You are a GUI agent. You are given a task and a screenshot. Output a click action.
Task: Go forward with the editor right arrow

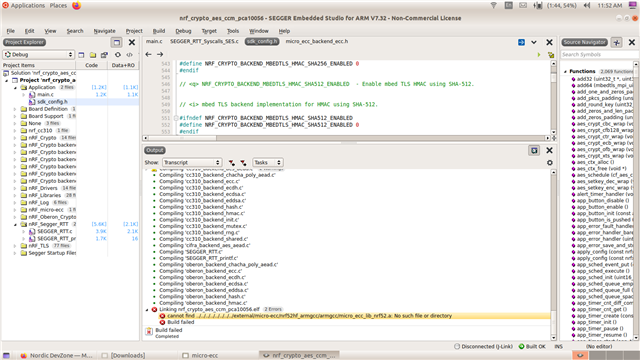tap(160, 54)
